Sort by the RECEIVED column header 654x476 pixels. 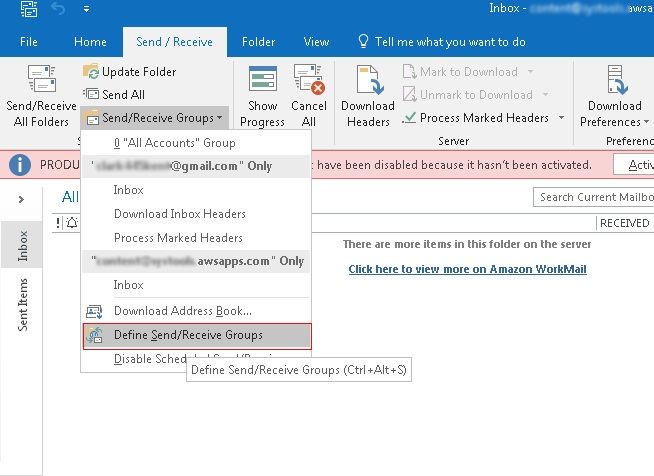click(624, 223)
